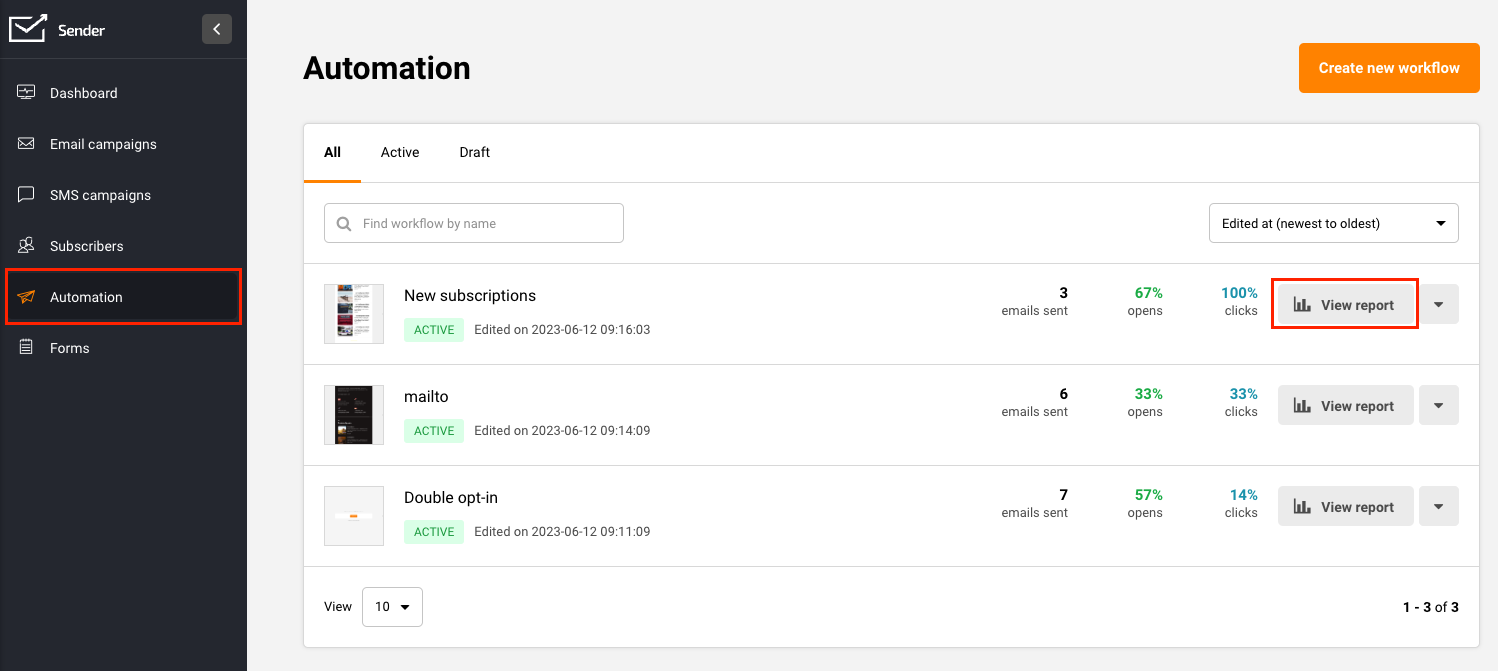
Task: Expand the mailto workflow options arrow
Action: click(x=1438, y=406)
